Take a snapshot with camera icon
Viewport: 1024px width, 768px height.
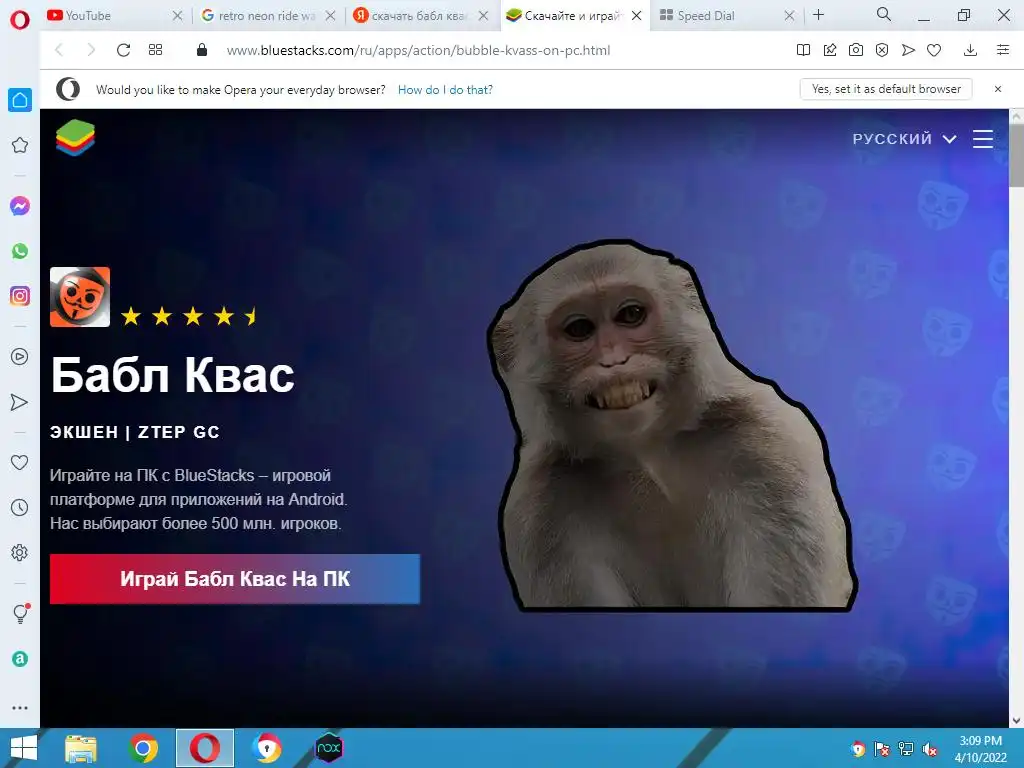856,50
